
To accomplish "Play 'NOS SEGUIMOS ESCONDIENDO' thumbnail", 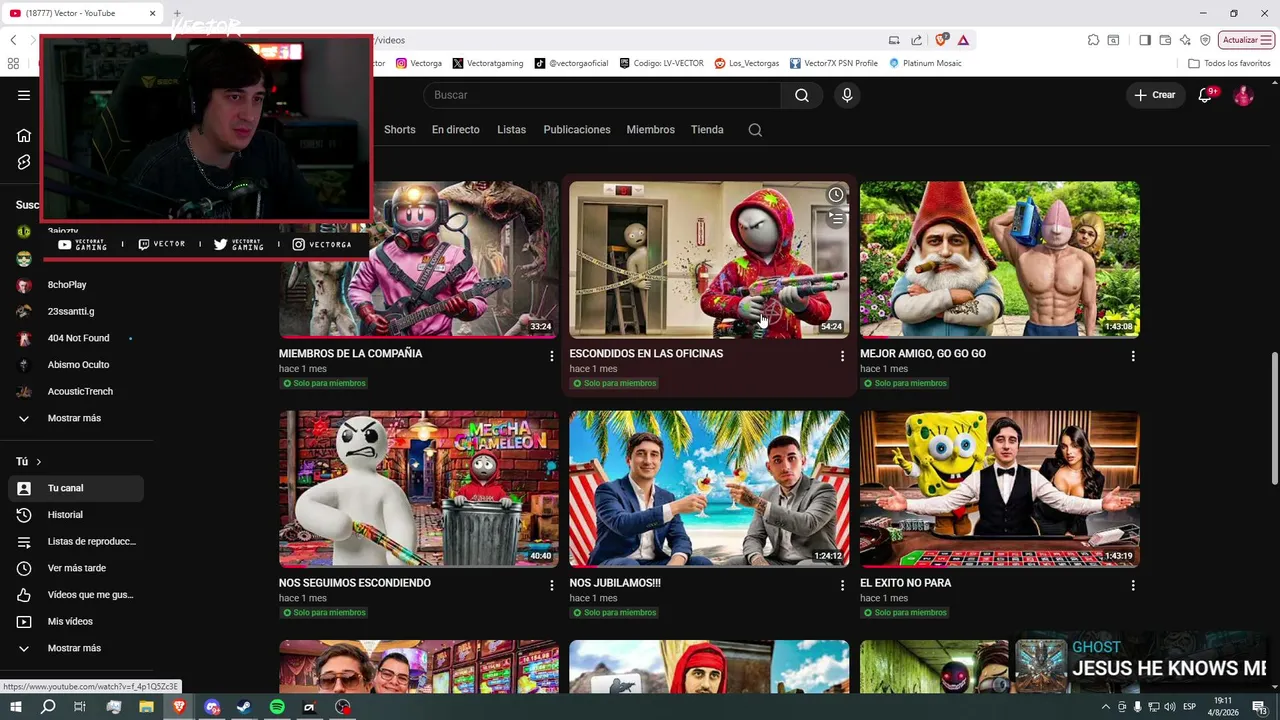I will pos(419,489).
